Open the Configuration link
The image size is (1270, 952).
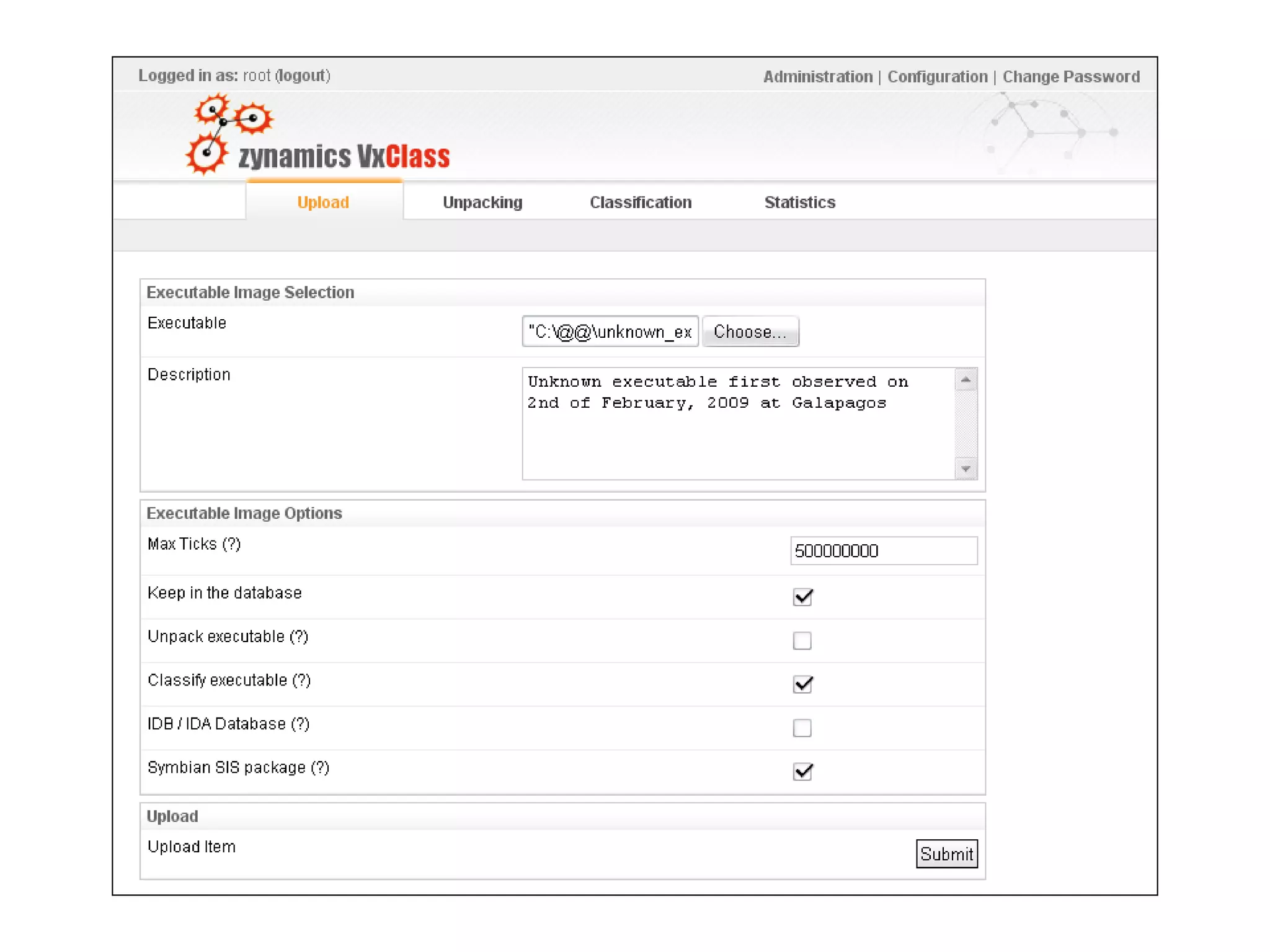point(937,77)
